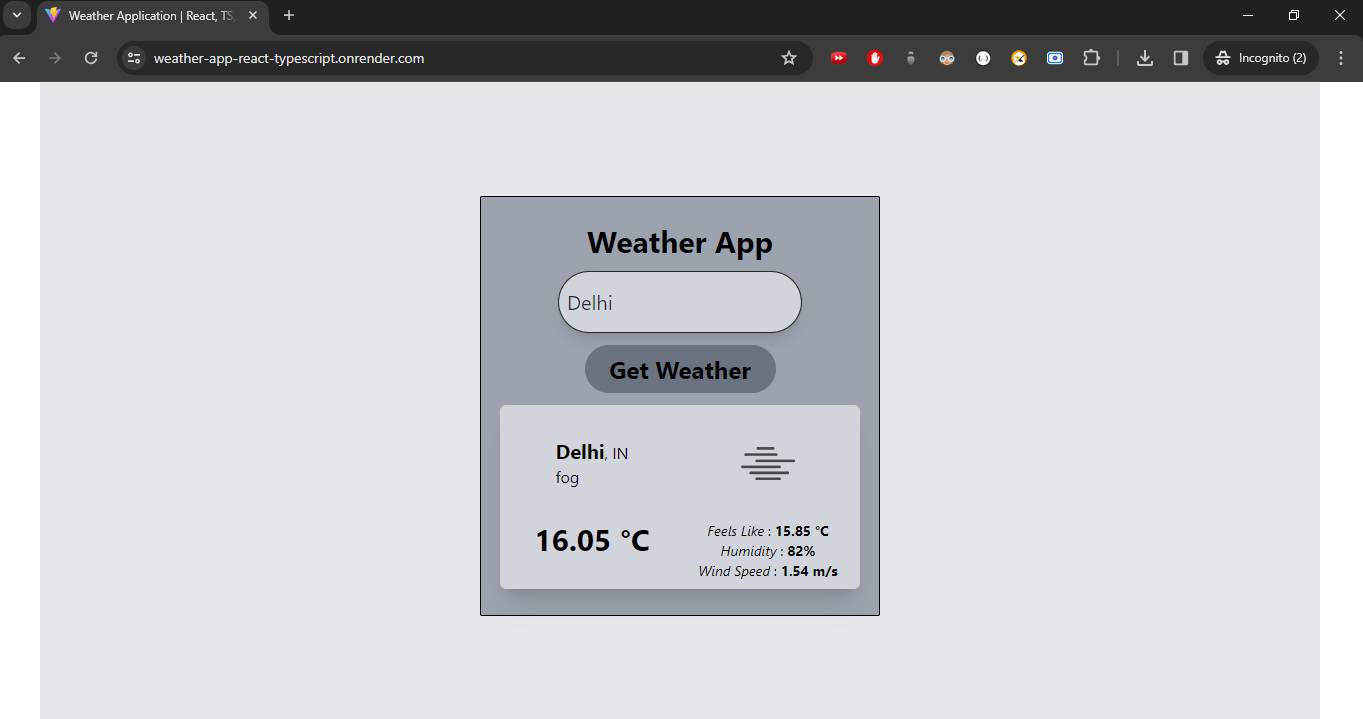Go back using the navigation arrow

tap(19, 58)
